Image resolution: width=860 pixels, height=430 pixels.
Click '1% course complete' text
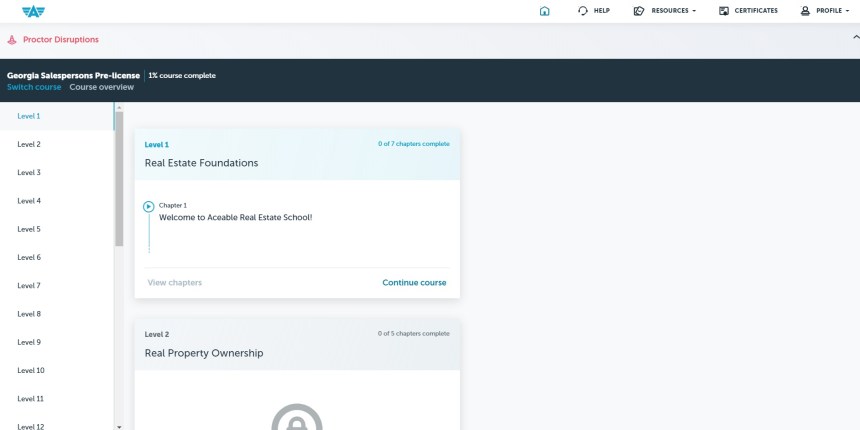pyautogui.click(x=182, y=76)
